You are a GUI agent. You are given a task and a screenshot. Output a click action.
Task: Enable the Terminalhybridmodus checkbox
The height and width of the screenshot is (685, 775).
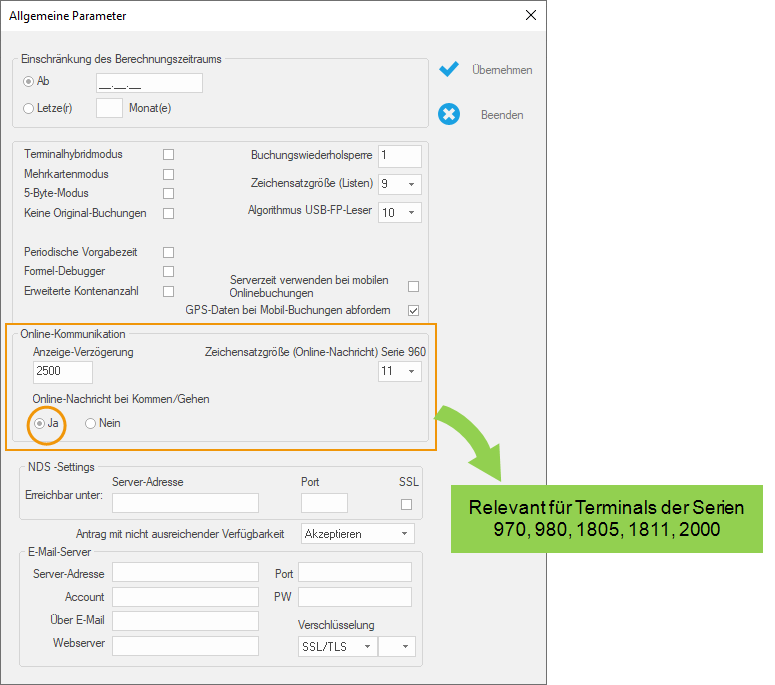pyautogui.click(x=168, y=154)
